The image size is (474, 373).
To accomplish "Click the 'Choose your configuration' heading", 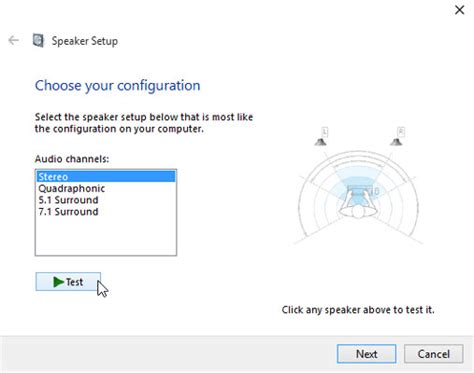I will point(118,86).
